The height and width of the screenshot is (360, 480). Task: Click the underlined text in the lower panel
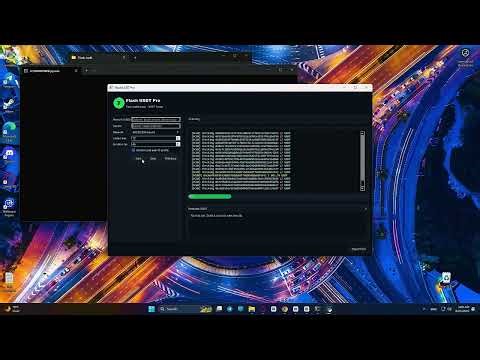[217, 216]
